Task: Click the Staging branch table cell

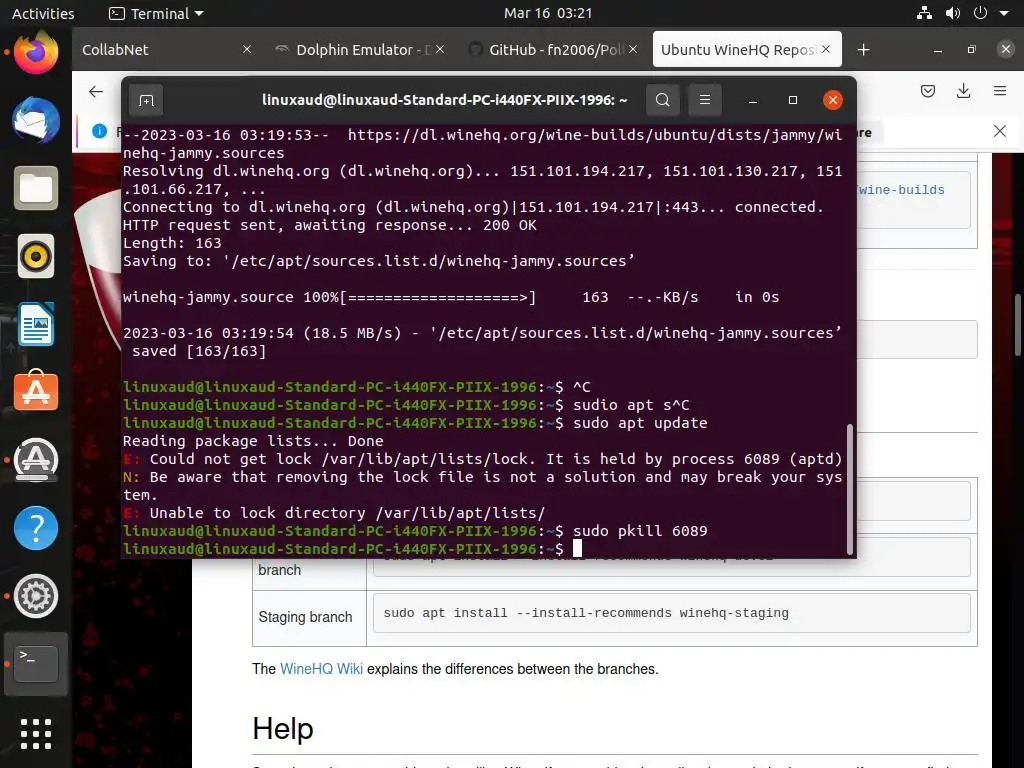Action: [309, 617]
